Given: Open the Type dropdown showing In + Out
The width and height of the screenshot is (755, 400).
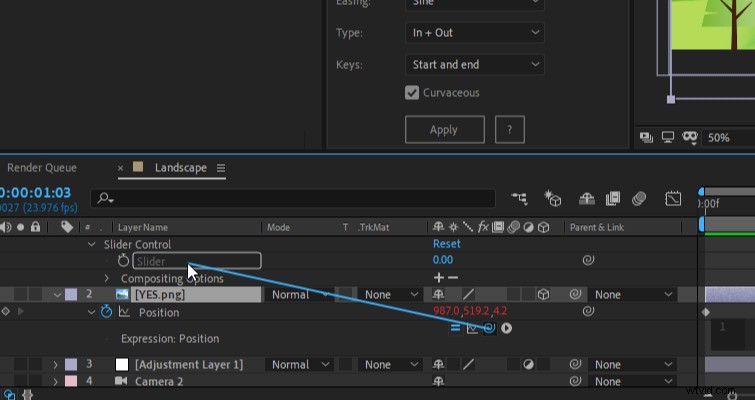Looking at the screenshot, I should pos(475,33).
